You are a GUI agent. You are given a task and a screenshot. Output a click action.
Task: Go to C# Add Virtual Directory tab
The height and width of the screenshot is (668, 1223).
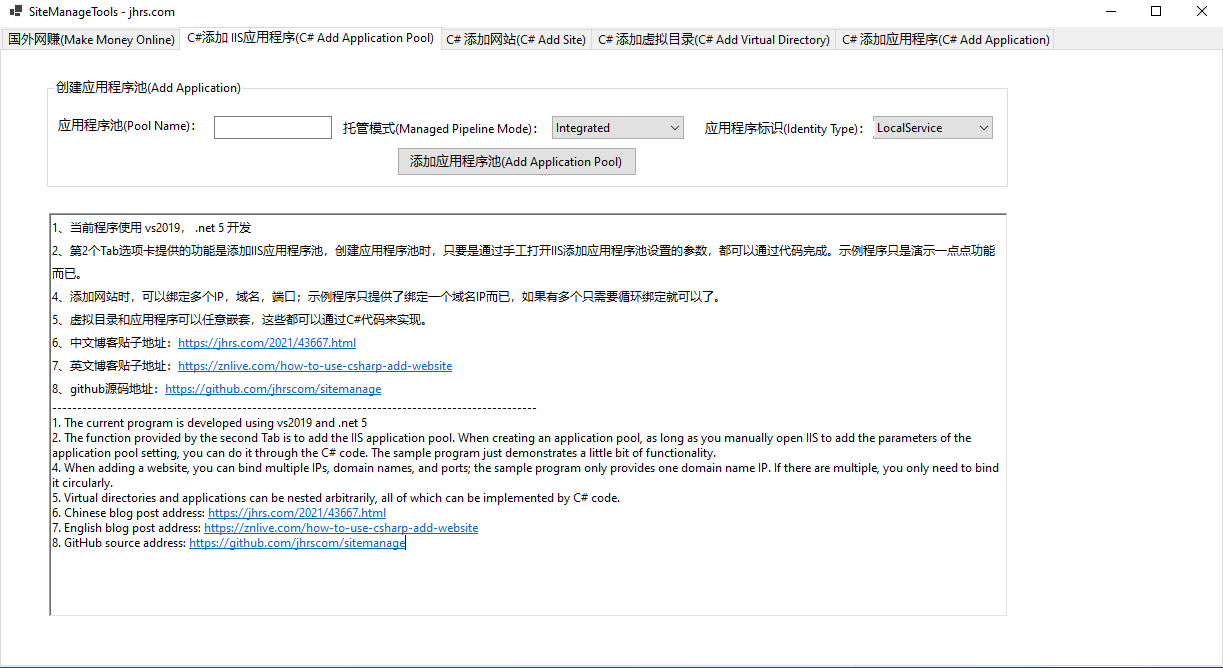(714, 40)
